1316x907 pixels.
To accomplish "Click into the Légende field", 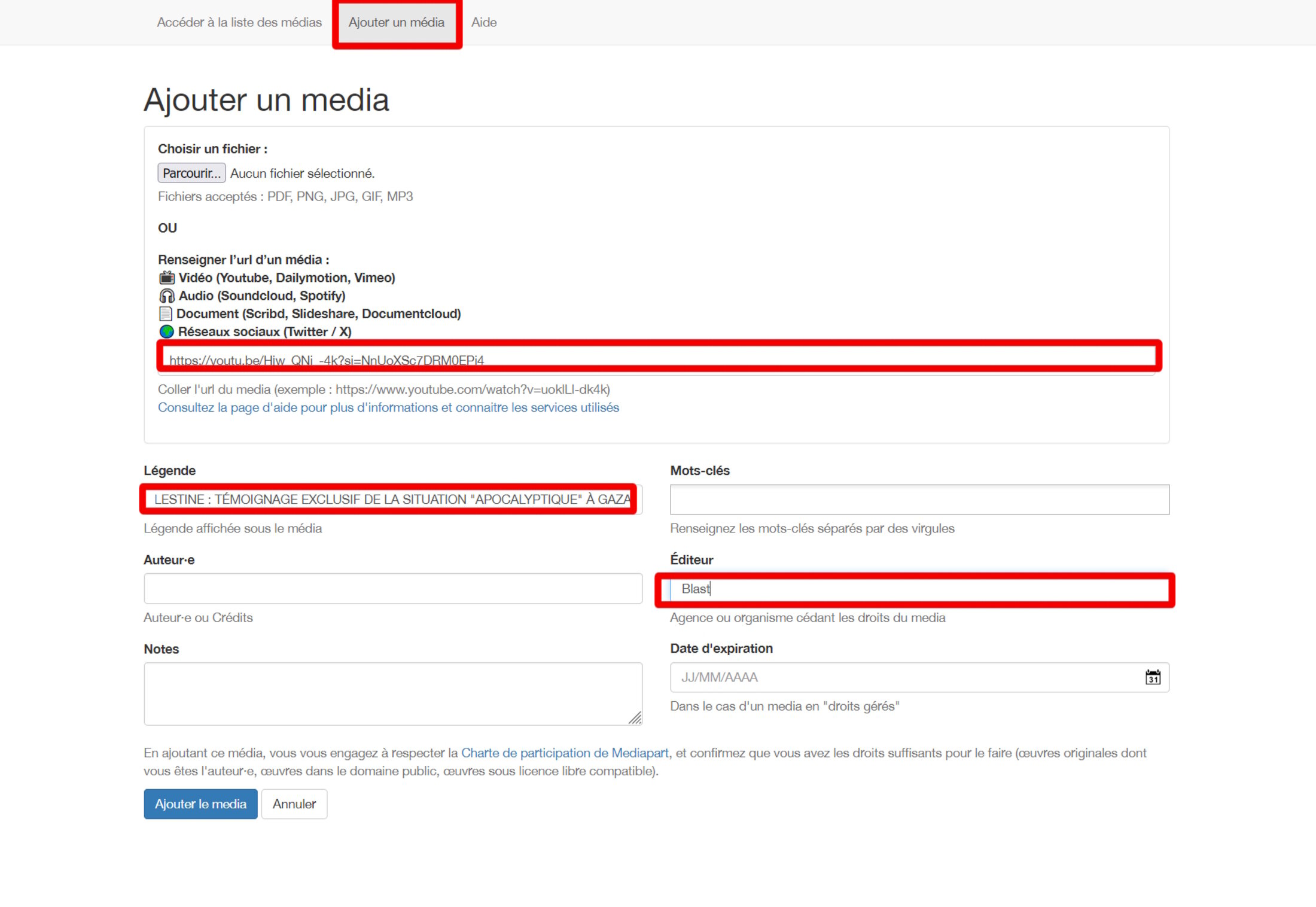I will pyautogui.click(x=393, y=499).
